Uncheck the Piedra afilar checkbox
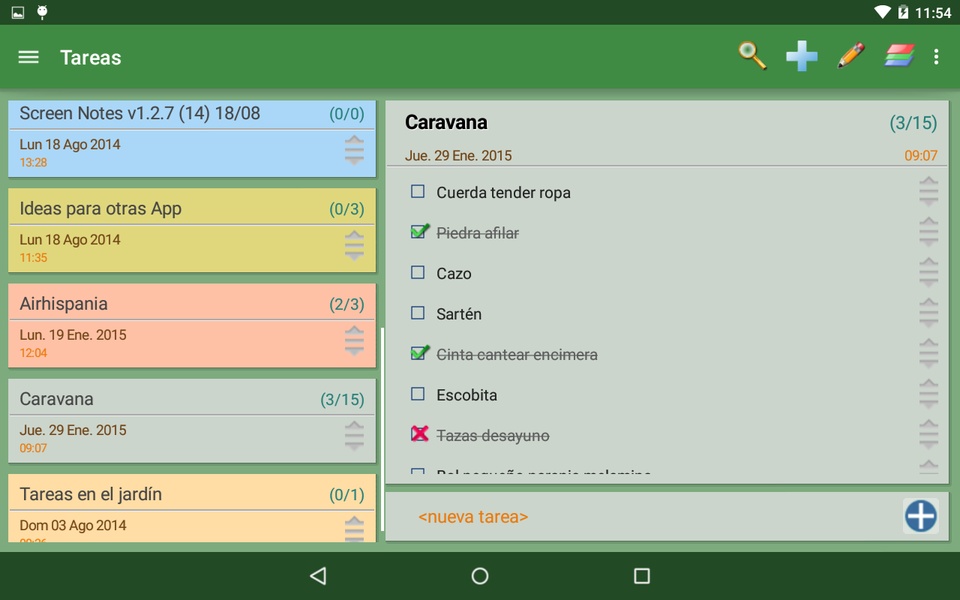Image resolution: width=960 pixels, height=600 pixels. pos(419,231)
